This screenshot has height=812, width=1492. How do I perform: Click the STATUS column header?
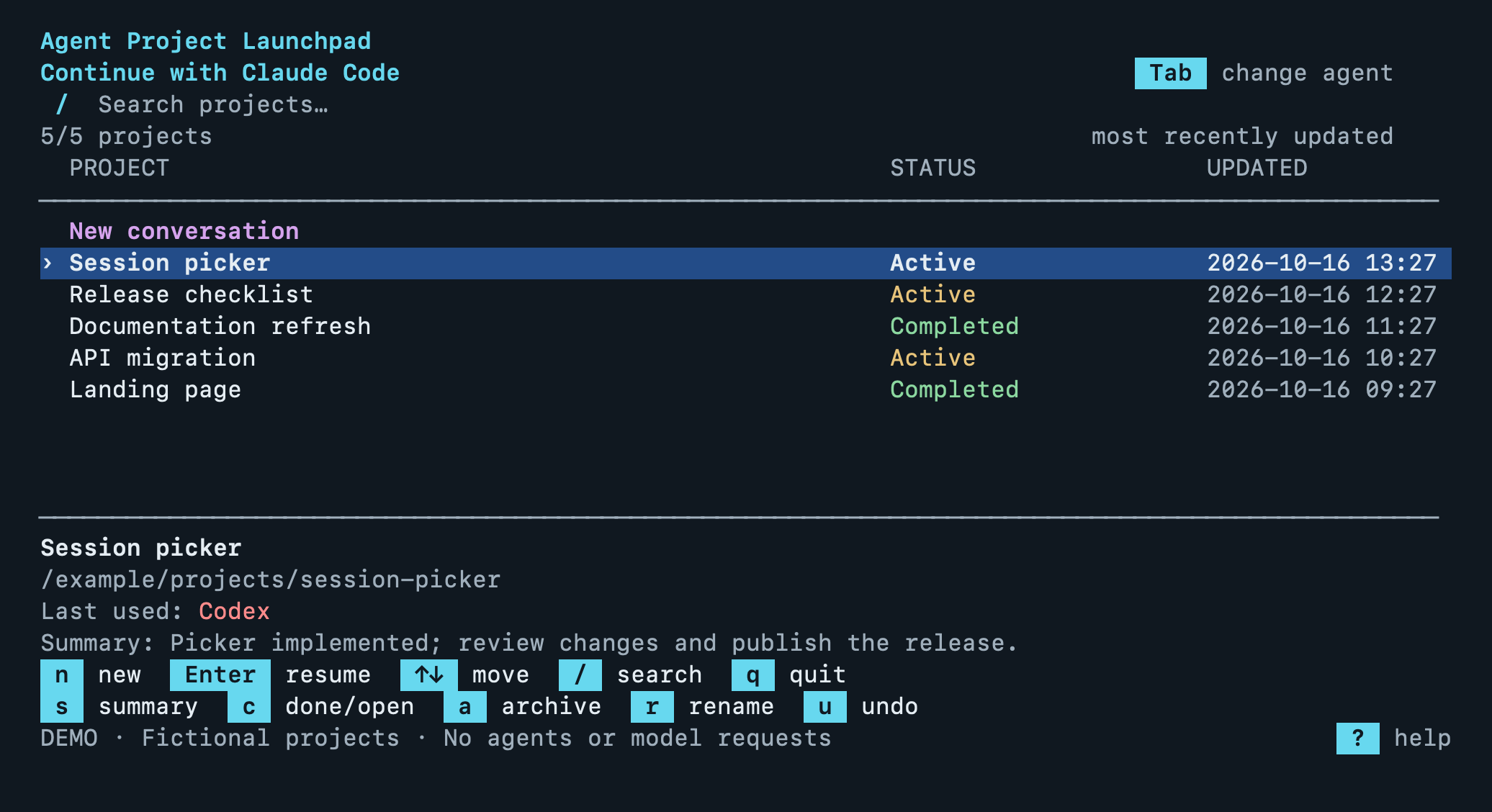coord(933,168)
